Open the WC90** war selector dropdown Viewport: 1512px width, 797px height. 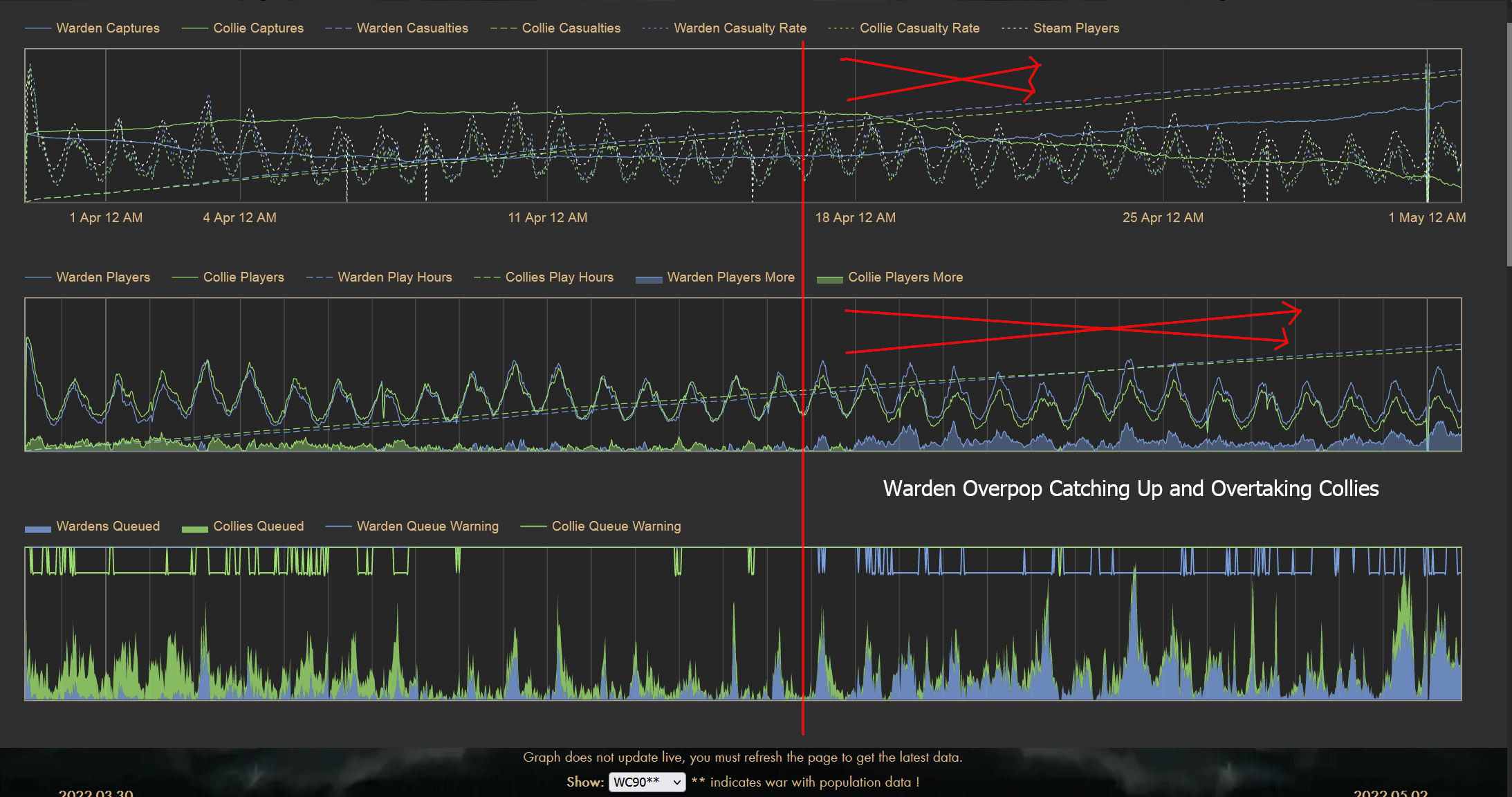647,782
